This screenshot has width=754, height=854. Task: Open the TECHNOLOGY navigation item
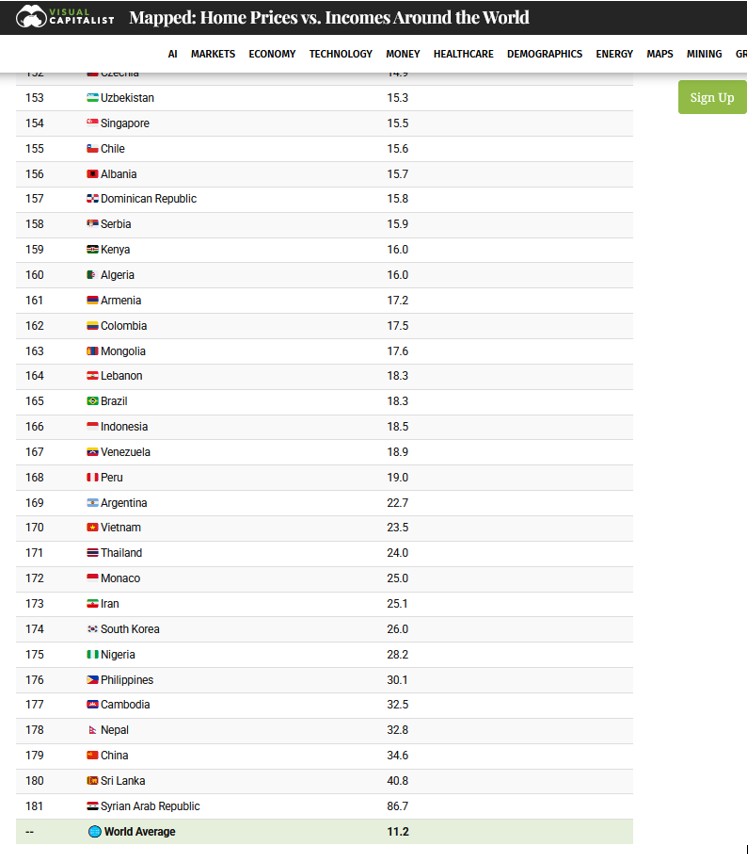(341, 54)
